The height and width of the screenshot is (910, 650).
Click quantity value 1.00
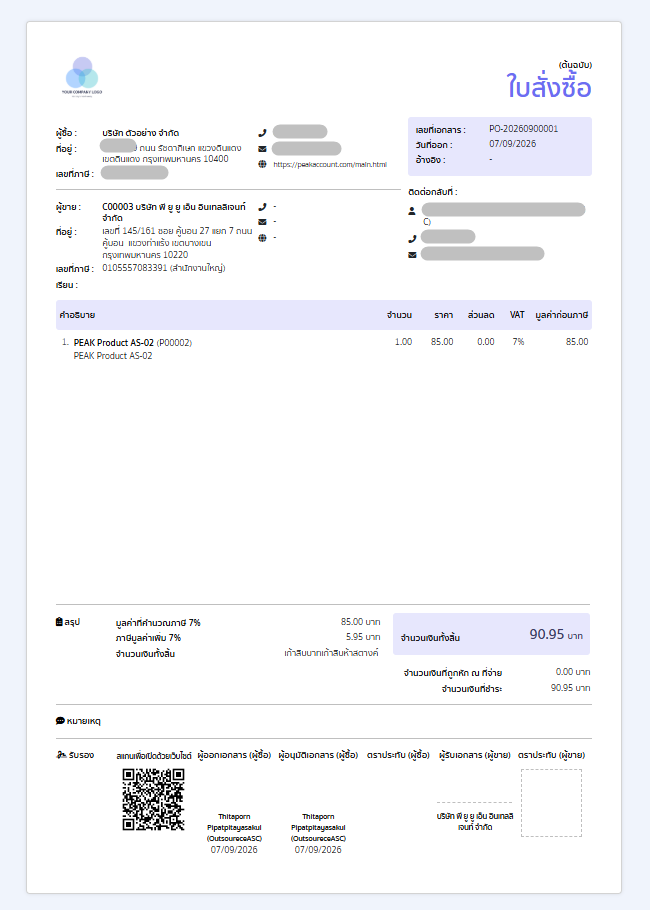pos(403,342)
